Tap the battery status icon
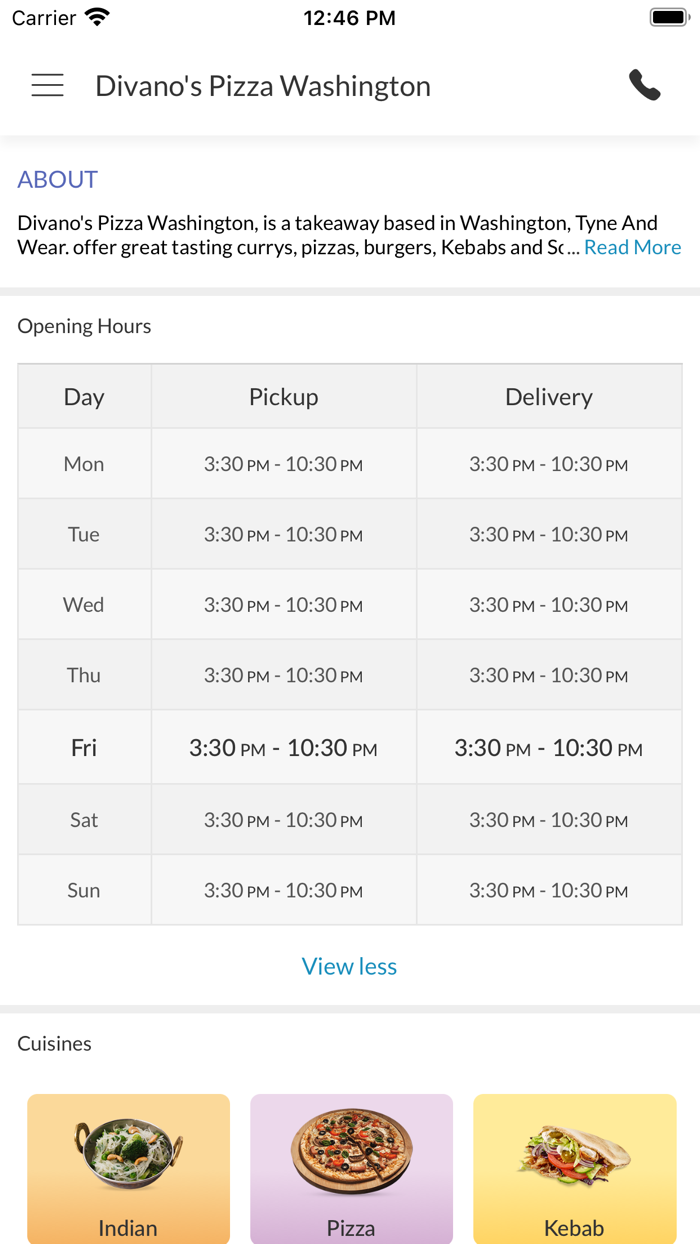Viewport: 700px width, 1244px height. point(666,17)
